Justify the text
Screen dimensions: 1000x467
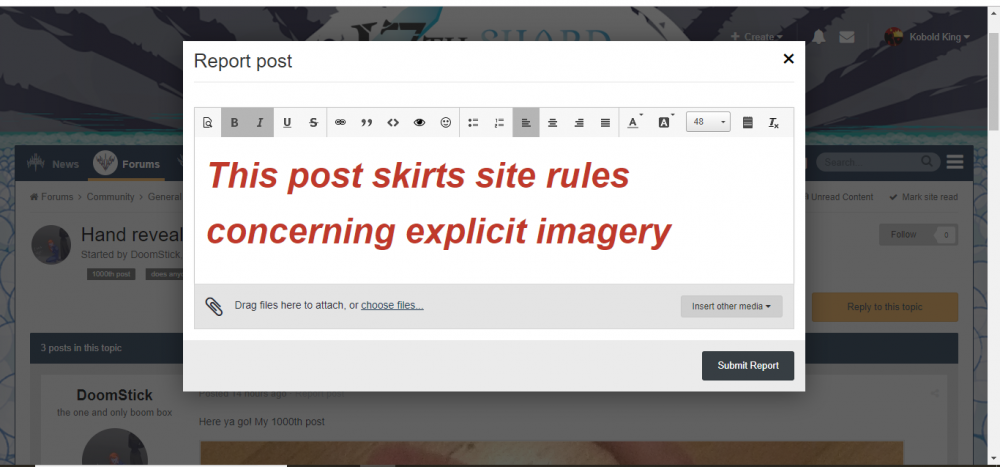coord(605,122)
